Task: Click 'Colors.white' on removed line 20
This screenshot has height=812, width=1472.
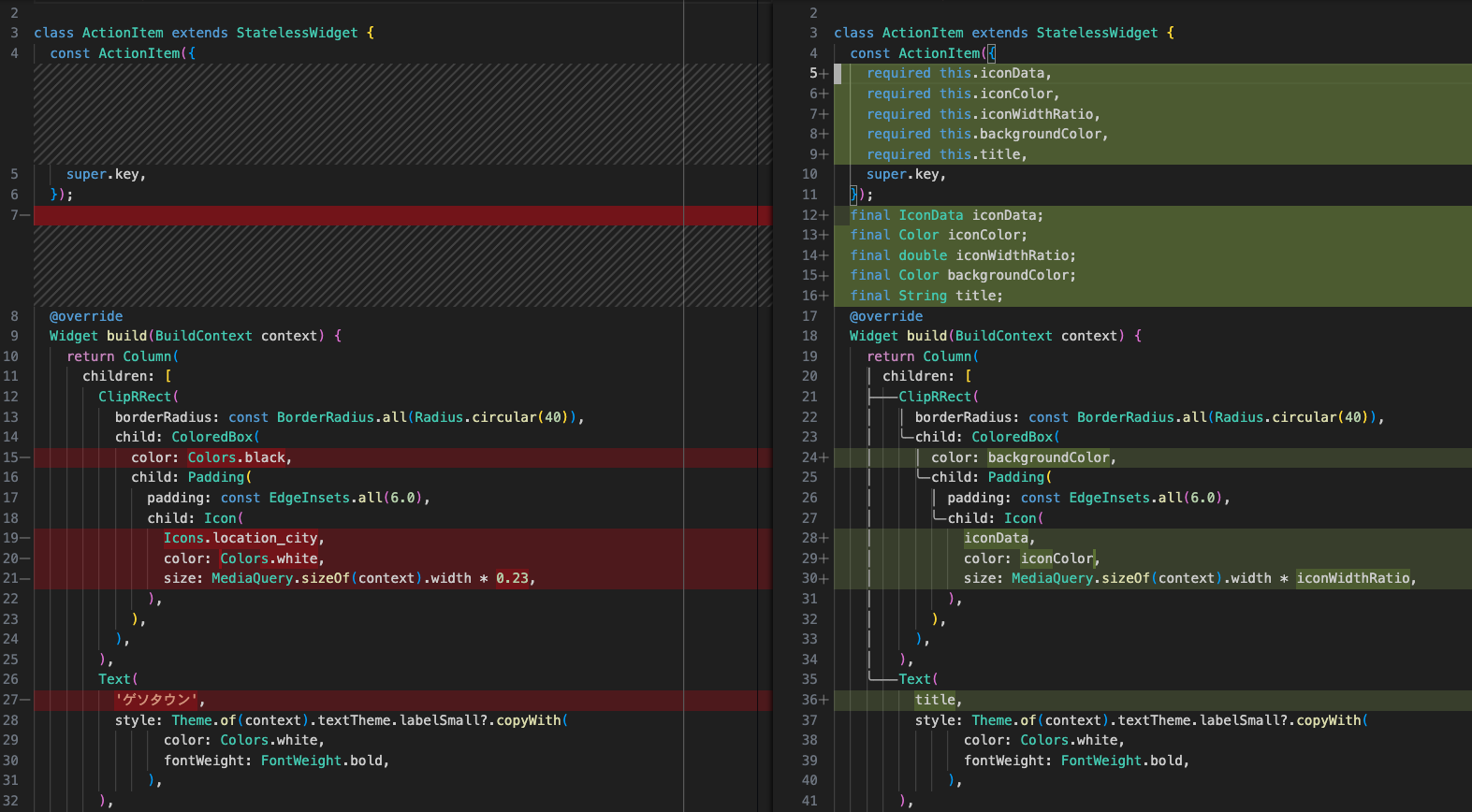Action: pos(270,558)
